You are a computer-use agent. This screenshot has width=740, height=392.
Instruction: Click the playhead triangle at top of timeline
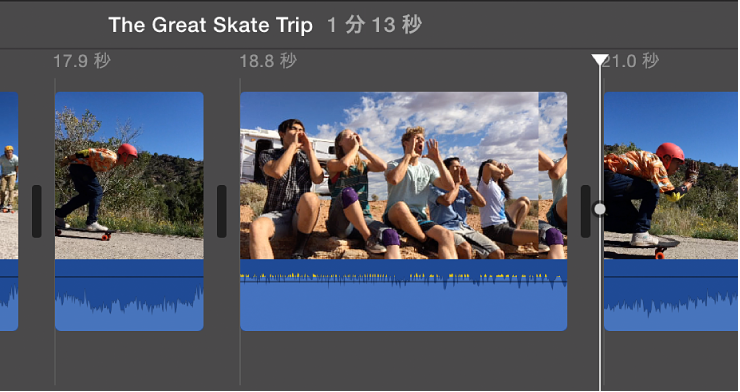[600, 59]
